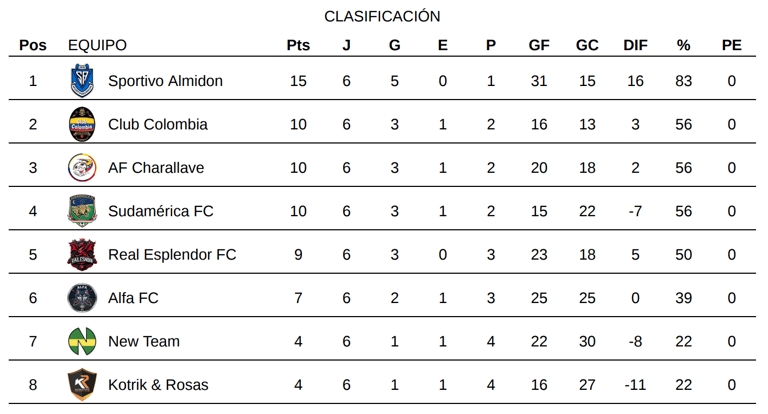
Task: Click the Club Colombia round badge
Action: point(82,124)
